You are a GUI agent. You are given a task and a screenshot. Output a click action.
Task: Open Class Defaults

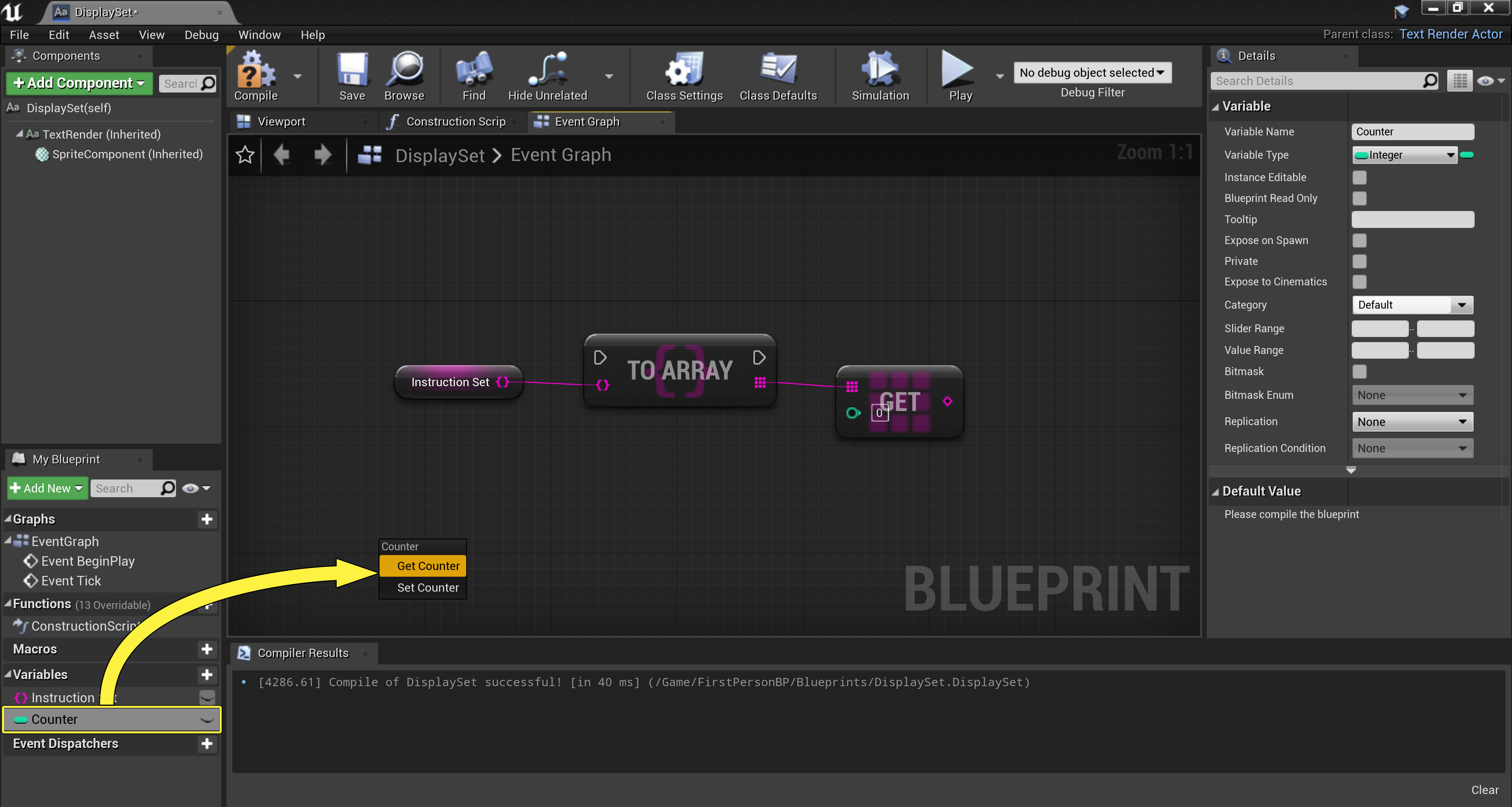779,76
